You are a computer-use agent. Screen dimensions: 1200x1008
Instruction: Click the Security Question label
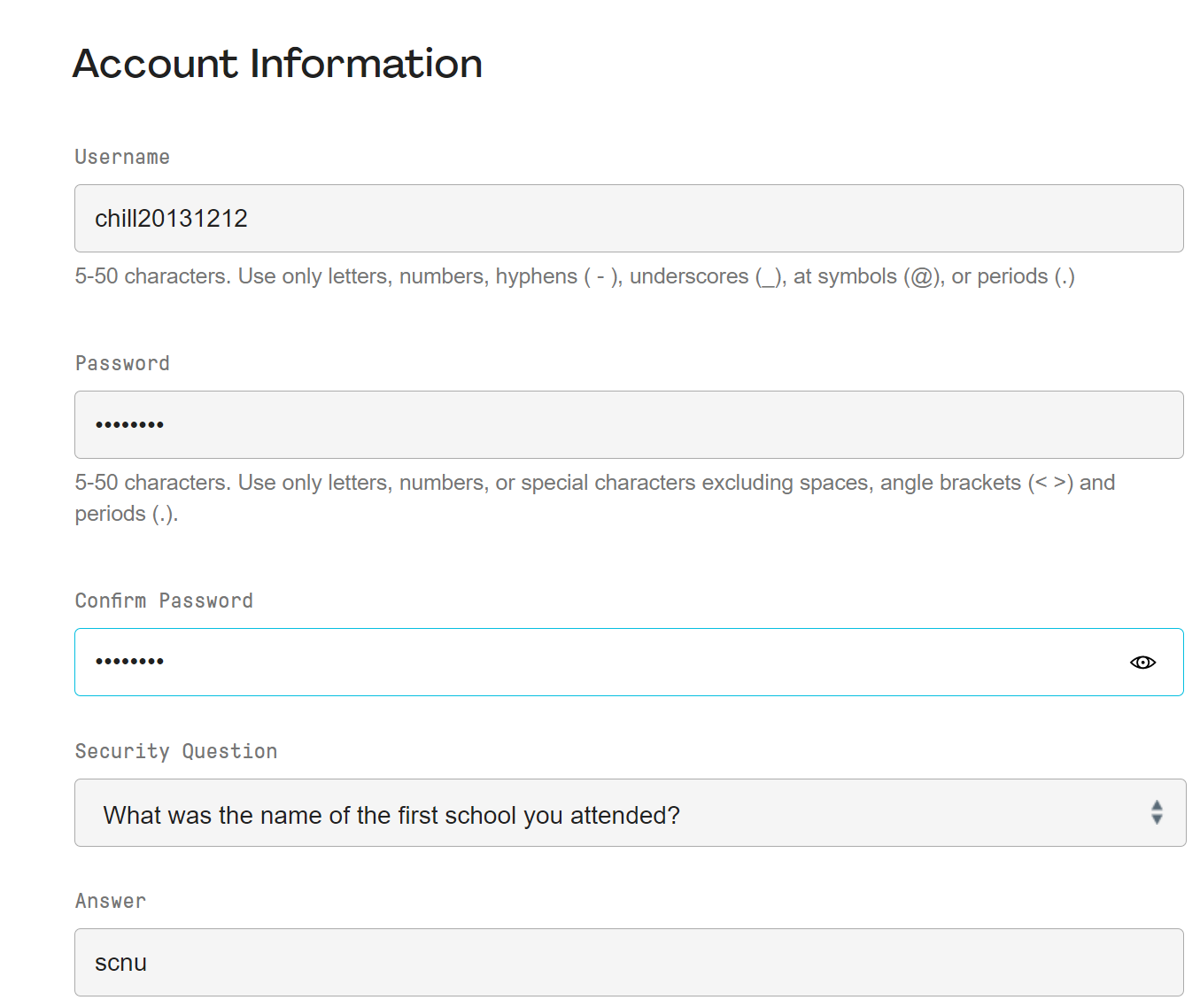pyautogui.click(x=175, y=751)
